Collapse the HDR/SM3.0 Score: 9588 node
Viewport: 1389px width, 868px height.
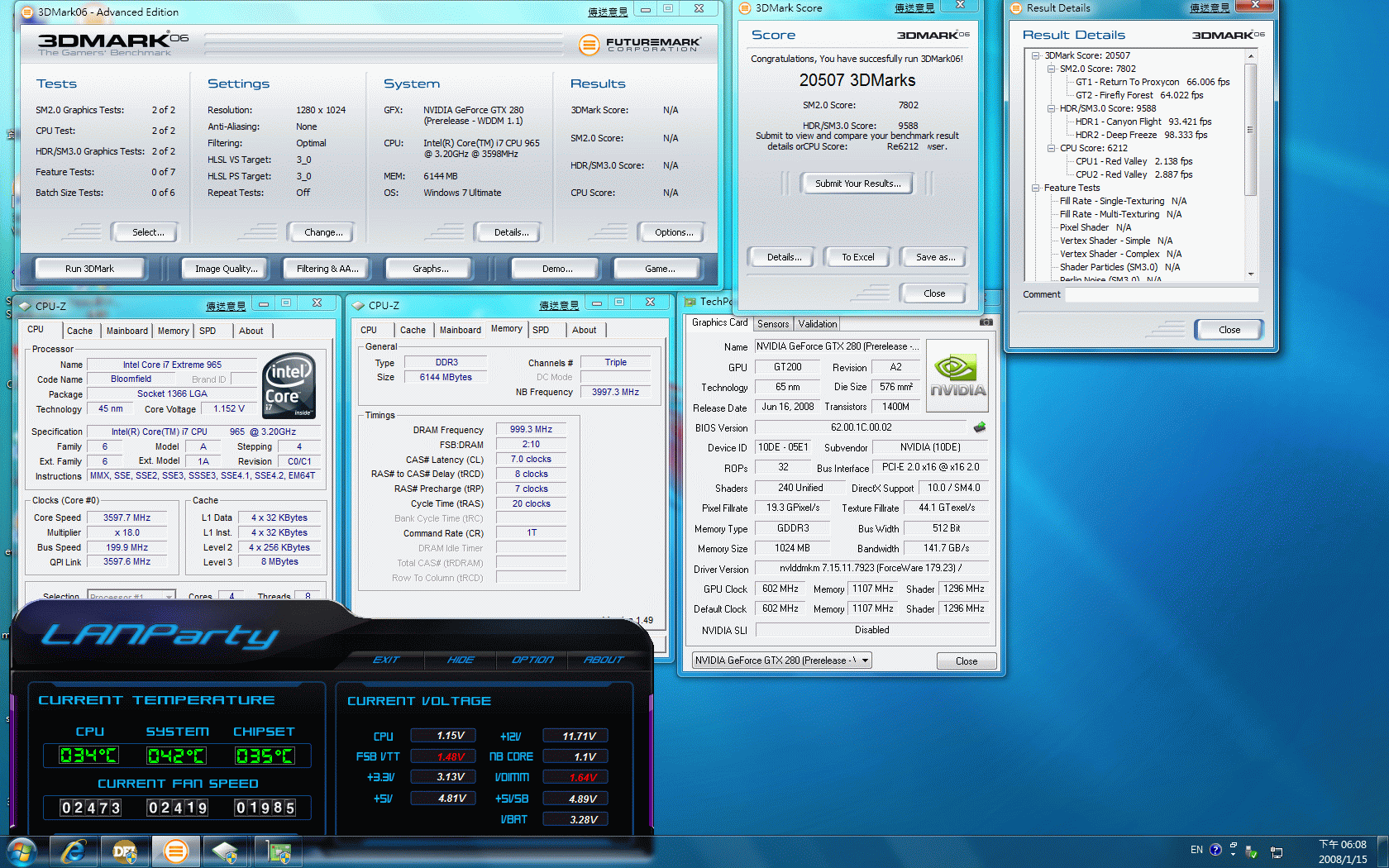(1051, 108)
